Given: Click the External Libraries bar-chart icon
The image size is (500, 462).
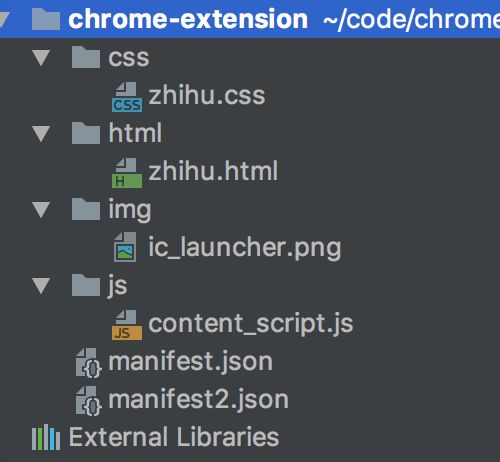Looking at the screenshot, I should pyautogui.click(x=46, y=437).
